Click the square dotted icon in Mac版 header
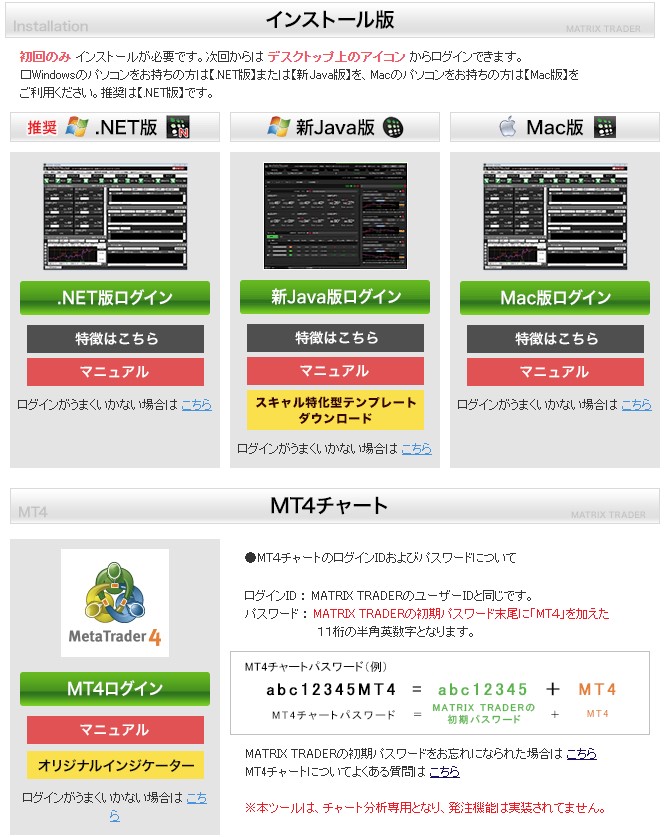This screenshot has width=664, height=837. [605, 127]
